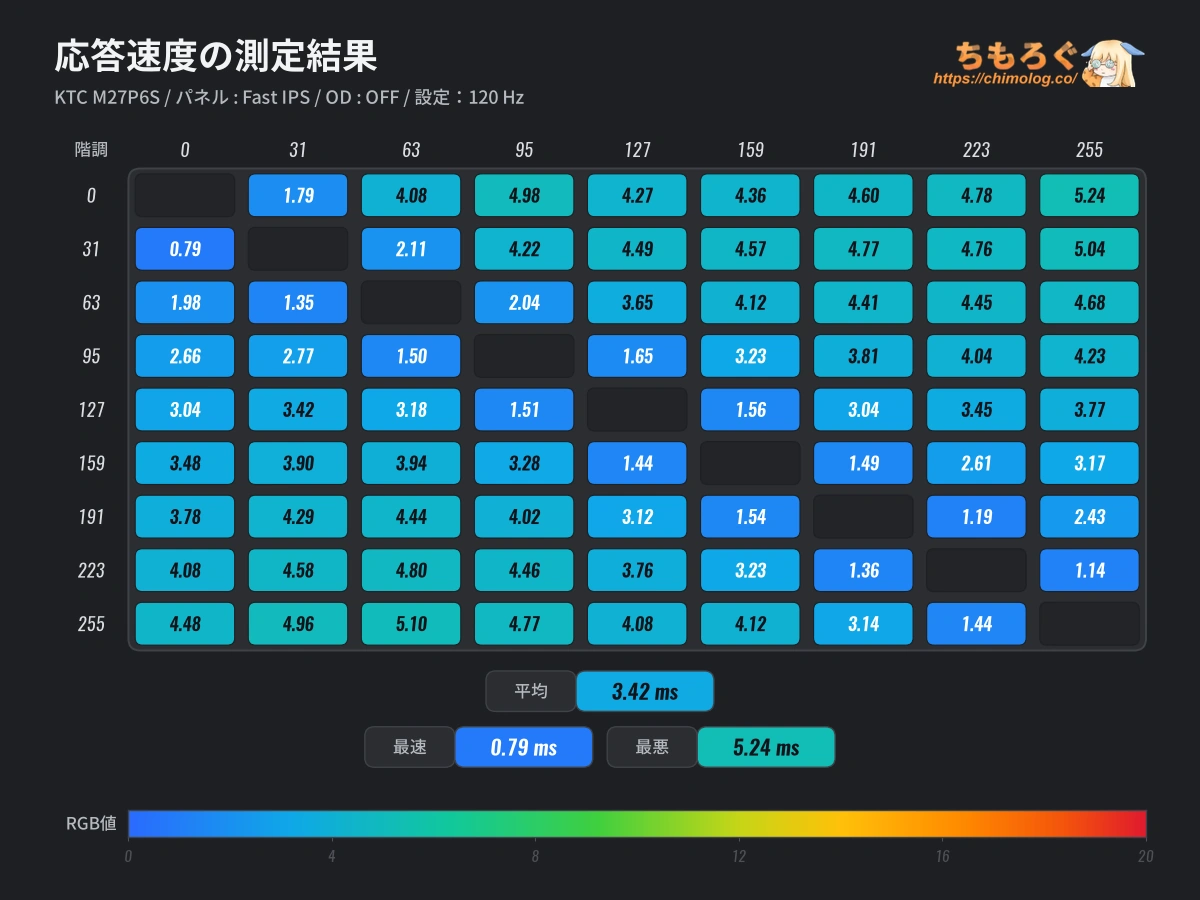Click the 応答速度の測定結果 title
This screenshot has width=1200, height=900.
216,55
